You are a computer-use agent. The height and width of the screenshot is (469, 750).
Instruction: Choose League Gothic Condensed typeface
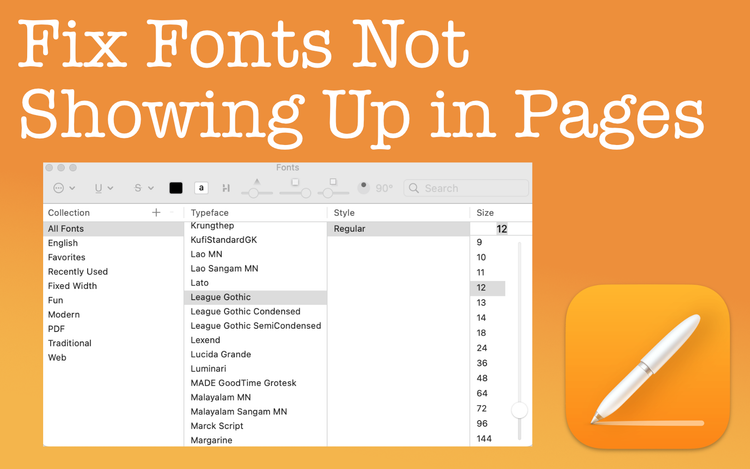(x=255, y=311)
